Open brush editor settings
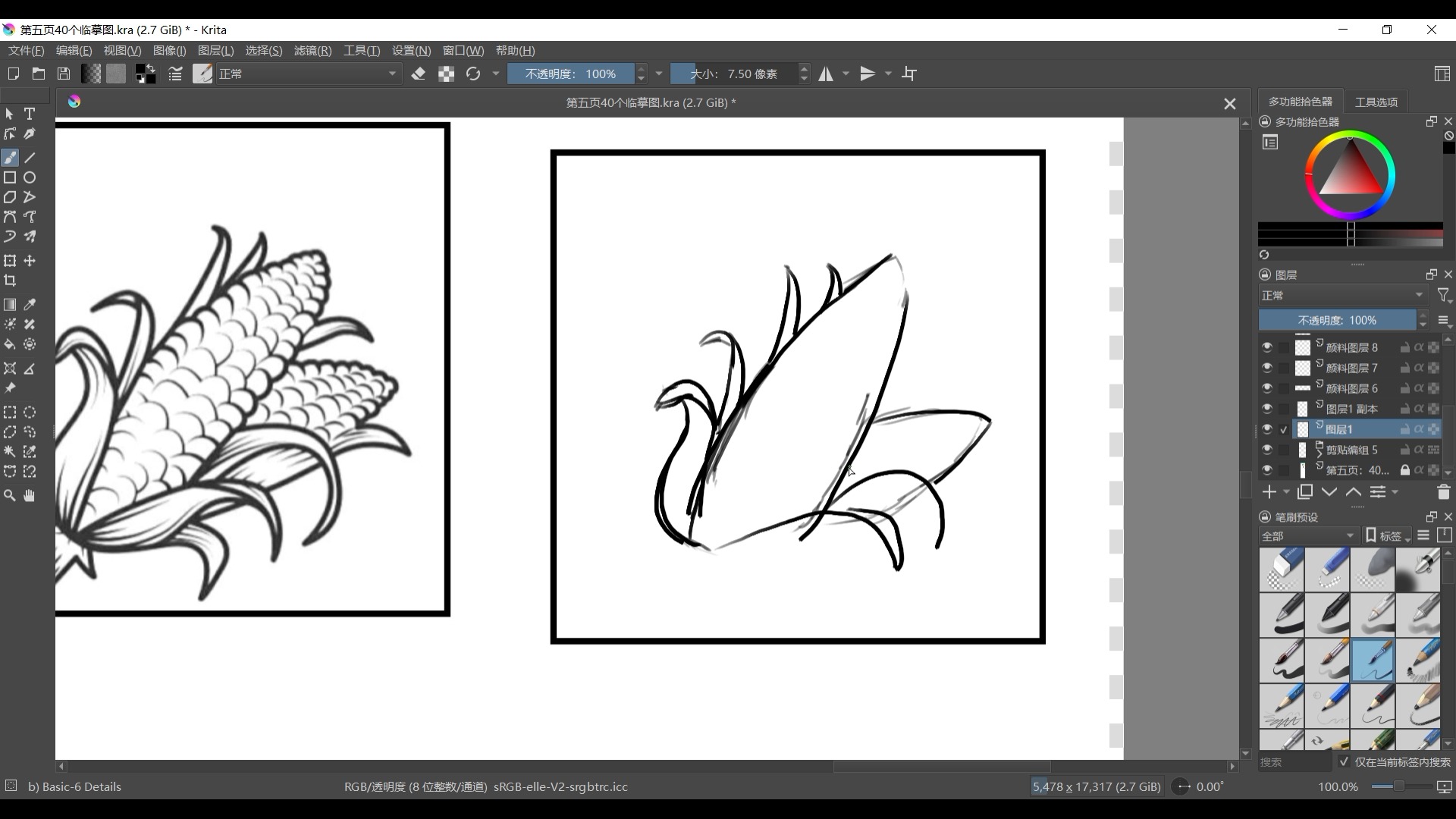Screen dimensions: 1456x819 click(x=175, y=74)
